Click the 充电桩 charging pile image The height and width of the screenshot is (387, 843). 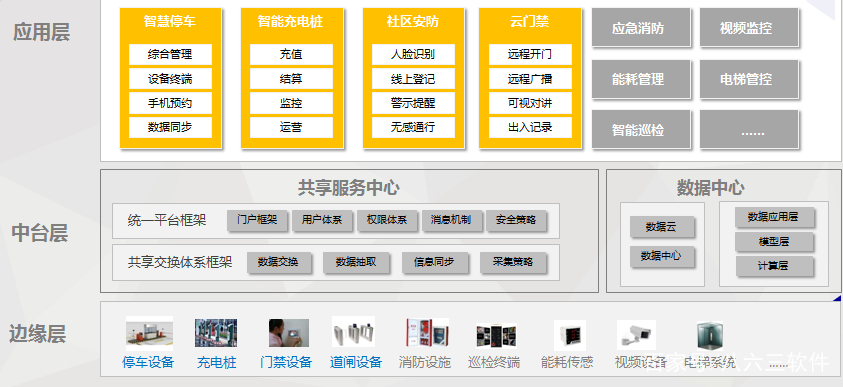click(216, 333)
